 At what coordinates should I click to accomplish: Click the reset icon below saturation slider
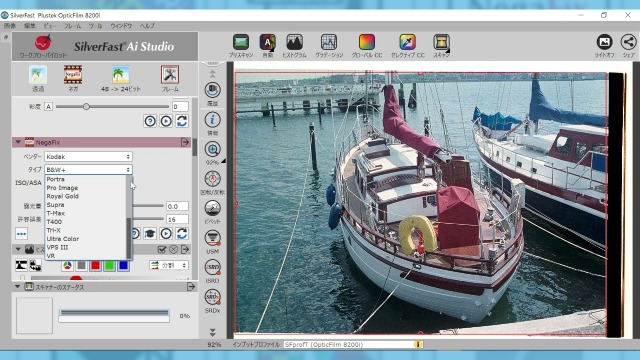click(182, 121)
